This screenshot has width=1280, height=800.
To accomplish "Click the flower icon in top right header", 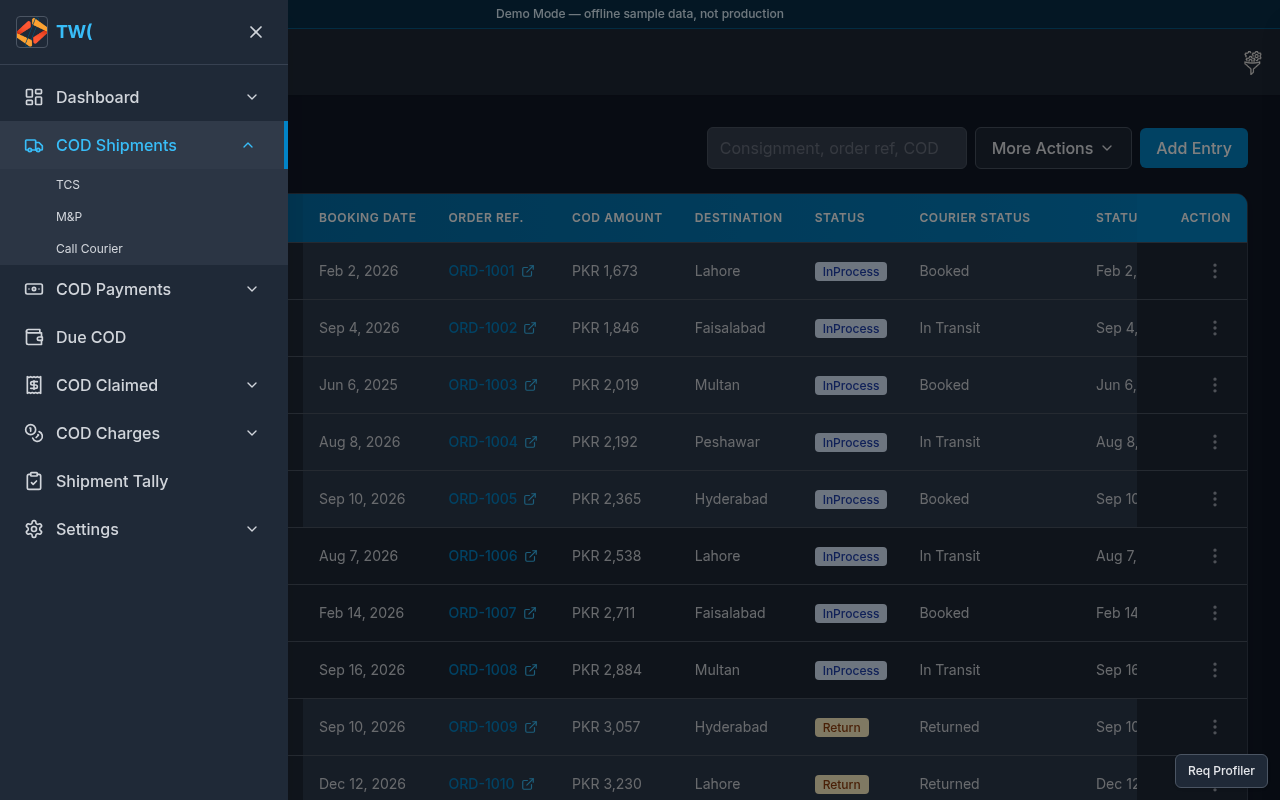I will coord(1252,62).
